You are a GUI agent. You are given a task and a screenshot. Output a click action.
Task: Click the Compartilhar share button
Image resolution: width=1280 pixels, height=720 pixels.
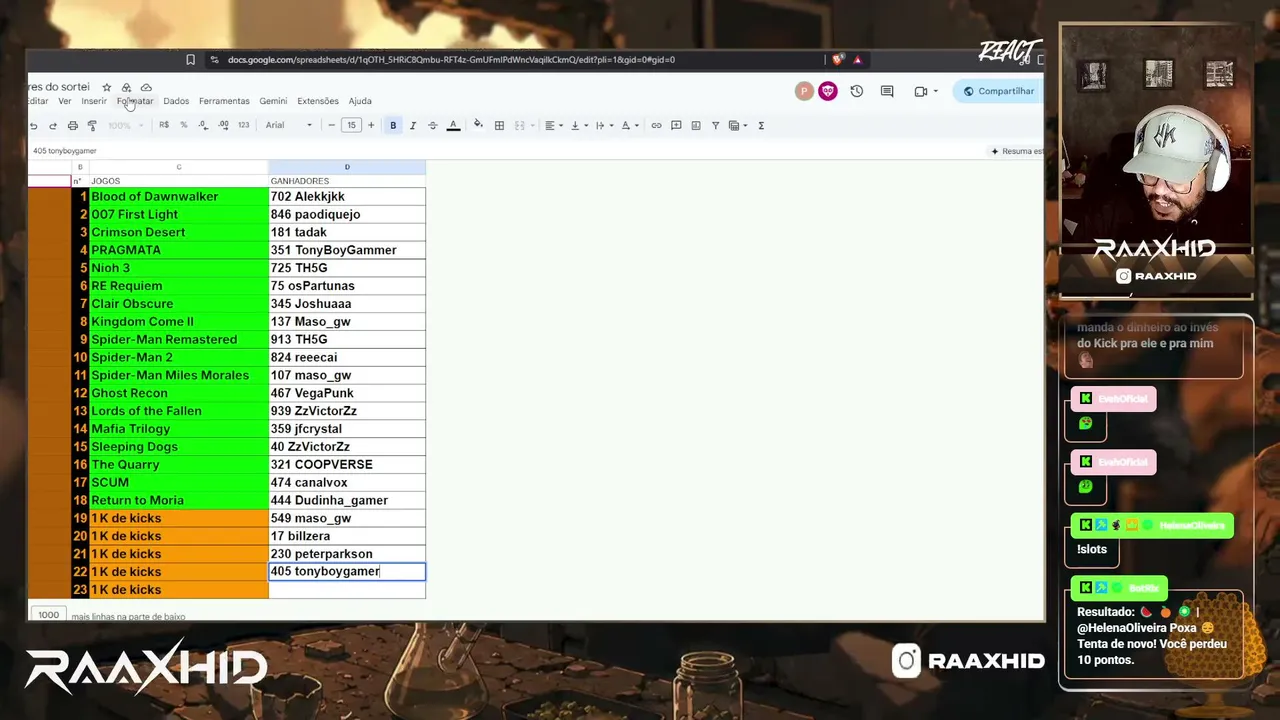pyautogui.click(x=998, y=91)
